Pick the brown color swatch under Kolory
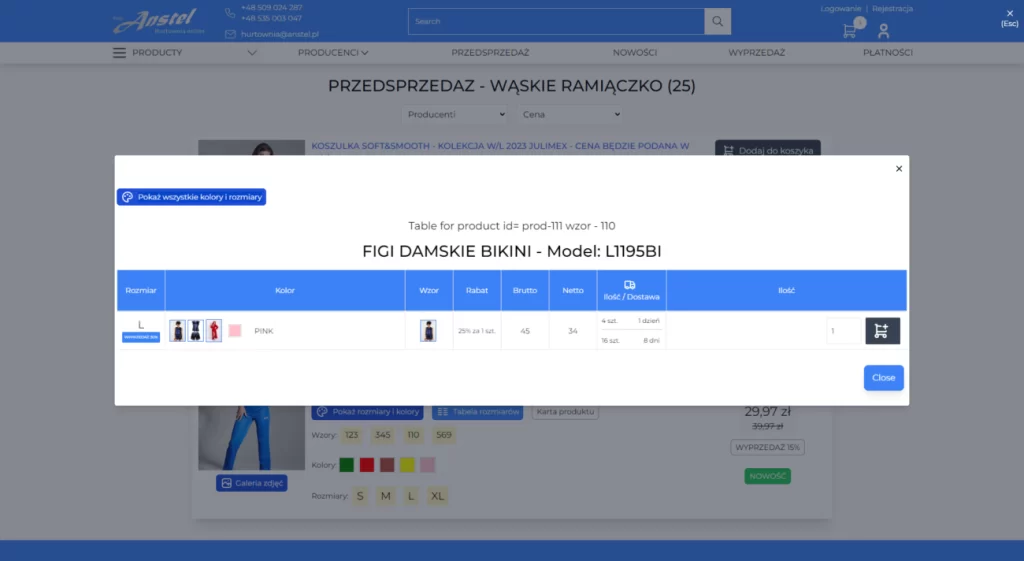 [387, 465]
